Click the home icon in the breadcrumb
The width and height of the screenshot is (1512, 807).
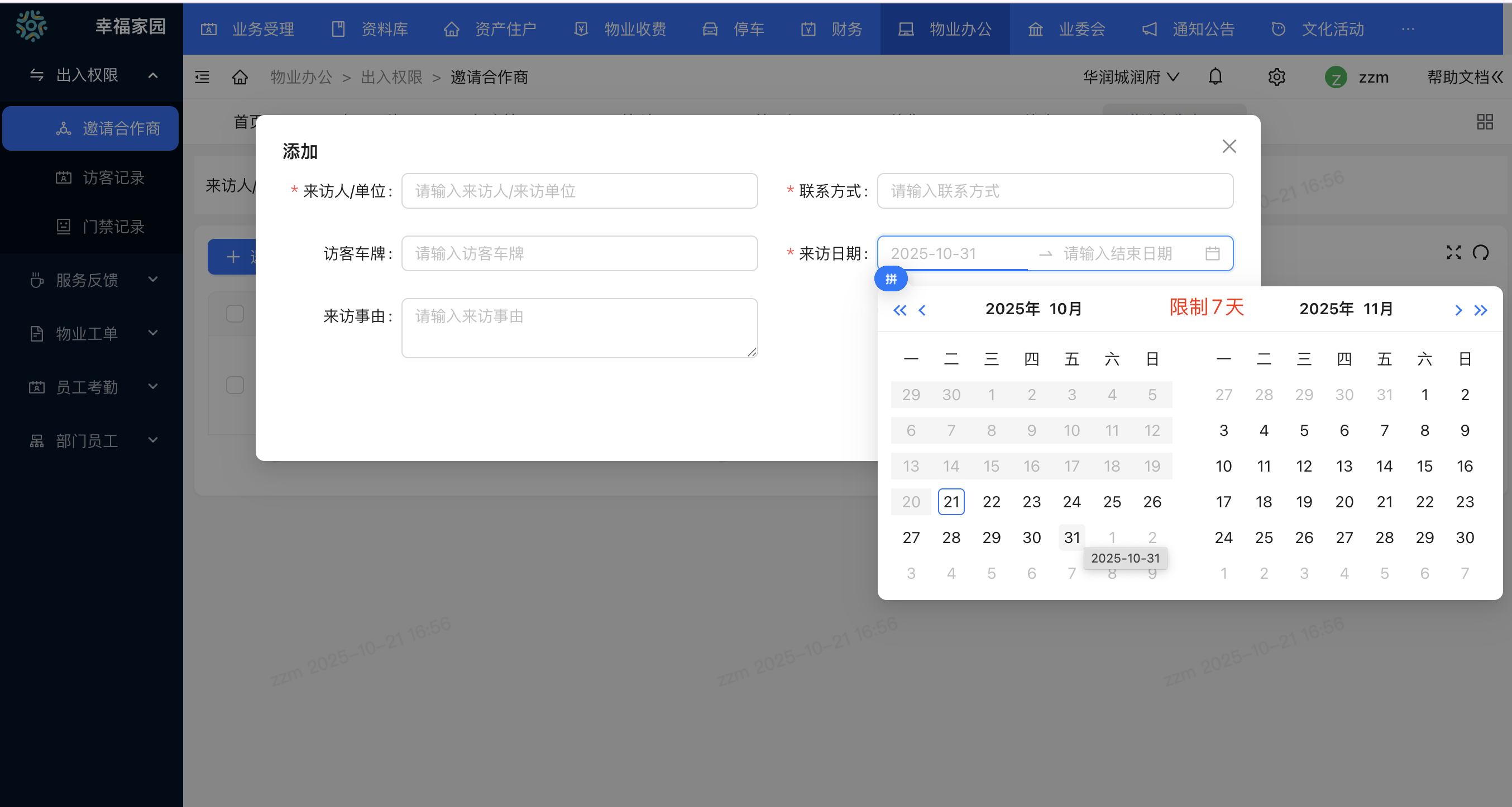coord(240,77)
